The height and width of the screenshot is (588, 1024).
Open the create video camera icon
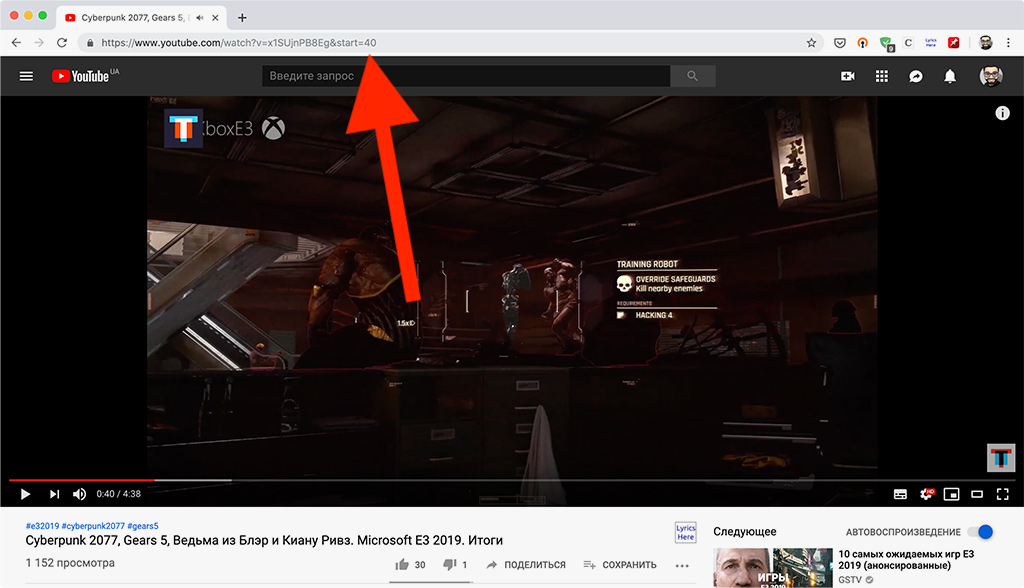[x=848, y=76]
